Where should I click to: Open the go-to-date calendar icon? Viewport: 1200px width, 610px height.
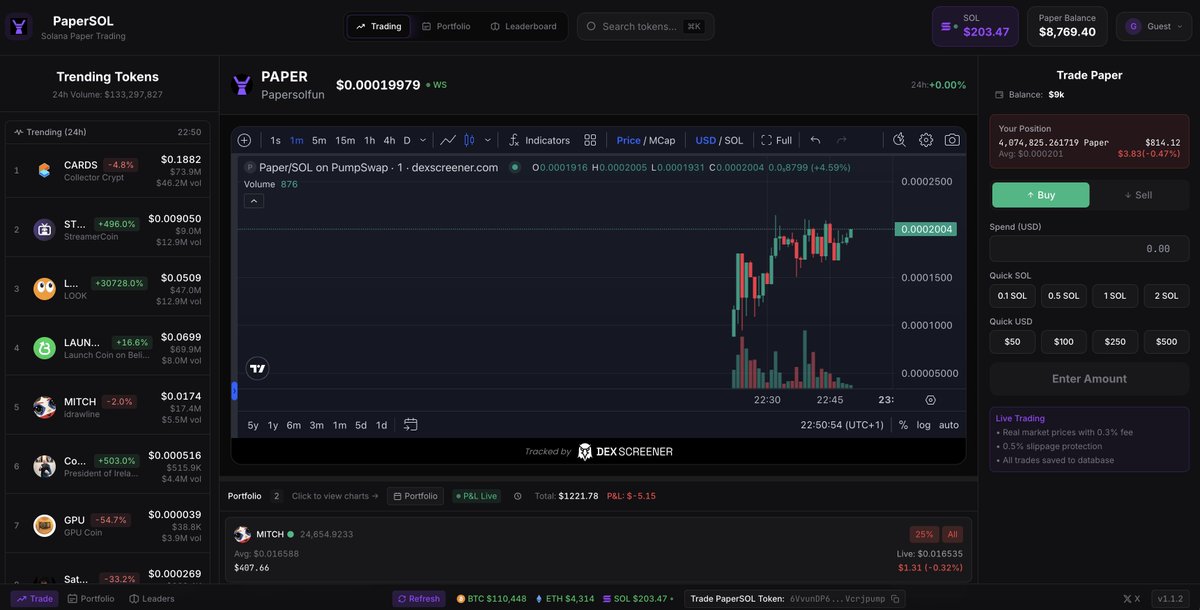click(x=410, y=424)
